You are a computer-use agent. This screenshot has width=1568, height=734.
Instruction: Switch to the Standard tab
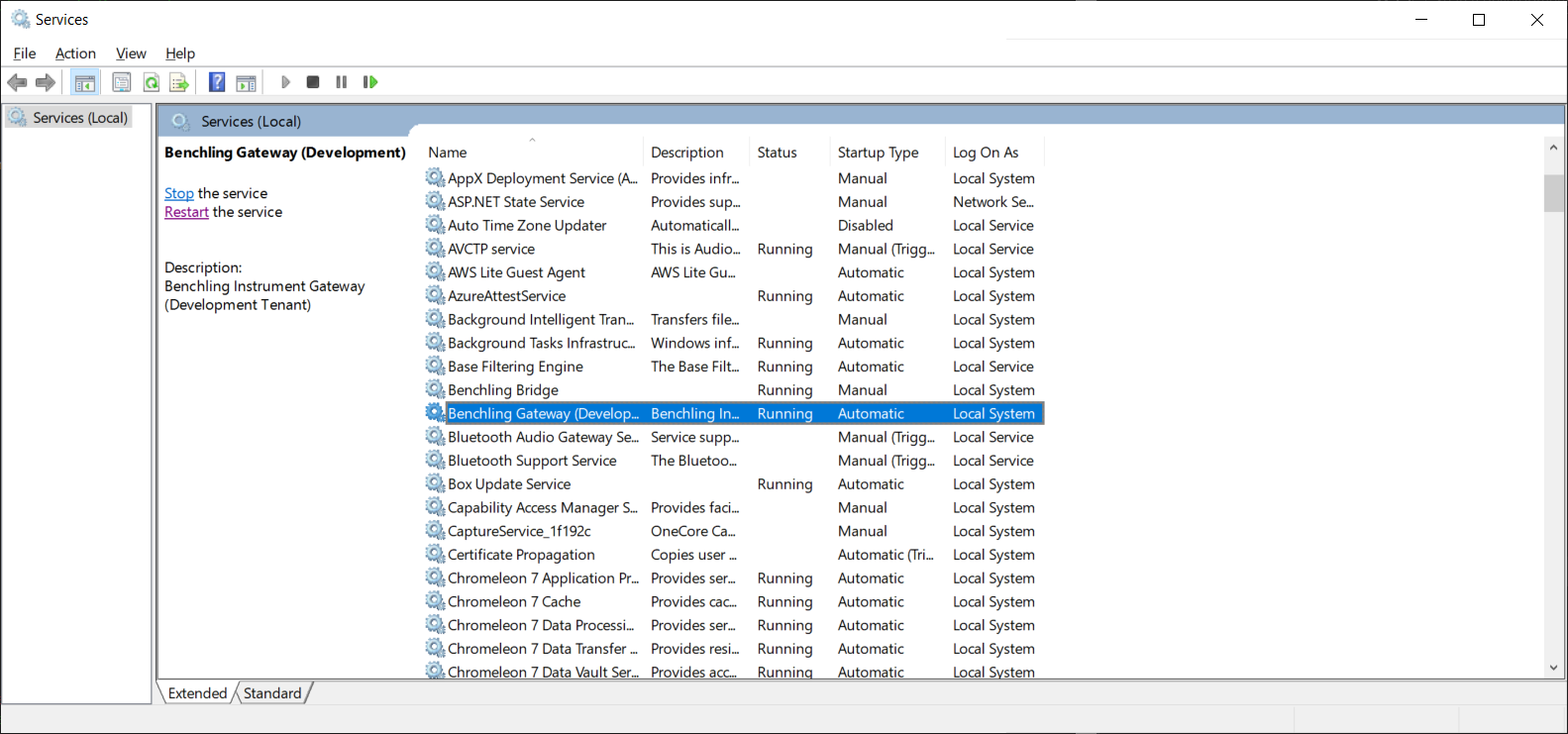pyautogui.click(x=272, y=693)
